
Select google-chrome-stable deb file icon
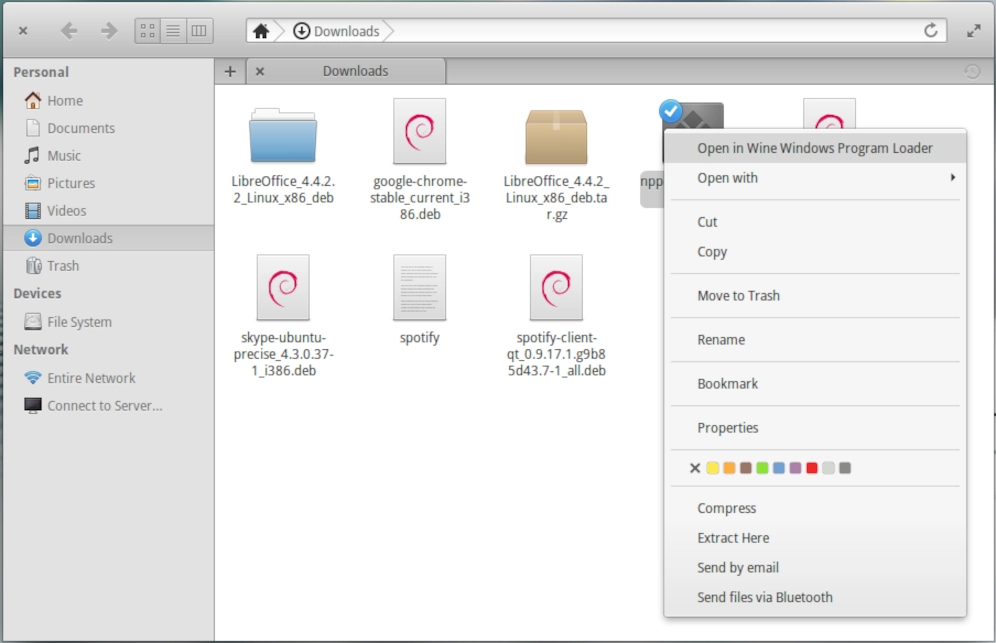[419, 131]
